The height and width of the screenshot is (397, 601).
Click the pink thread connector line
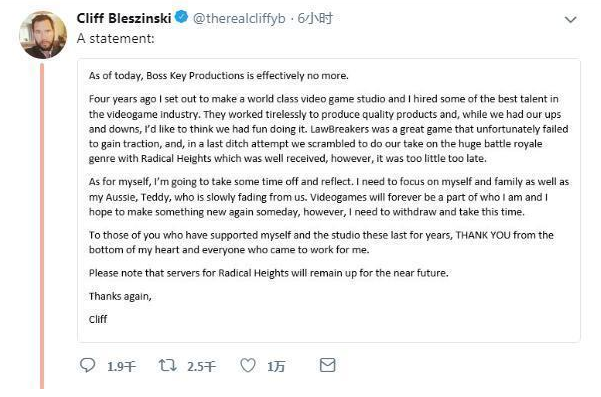pyautogui.click(x=42, y=226)
